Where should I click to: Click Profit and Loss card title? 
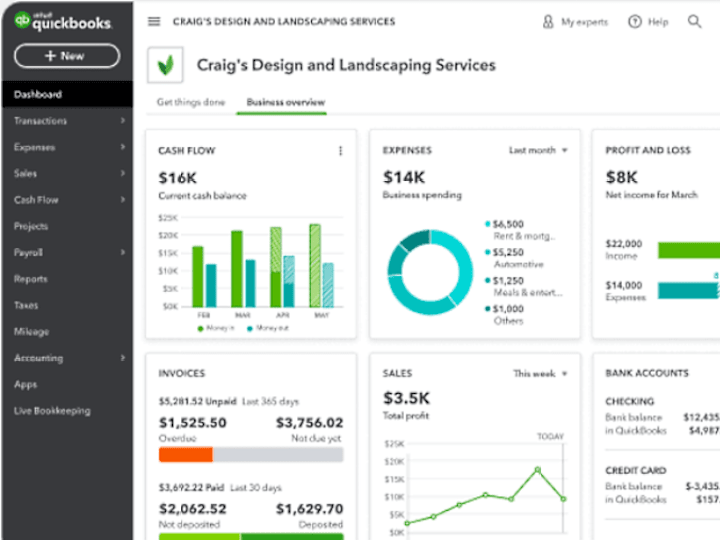(648, 150)
